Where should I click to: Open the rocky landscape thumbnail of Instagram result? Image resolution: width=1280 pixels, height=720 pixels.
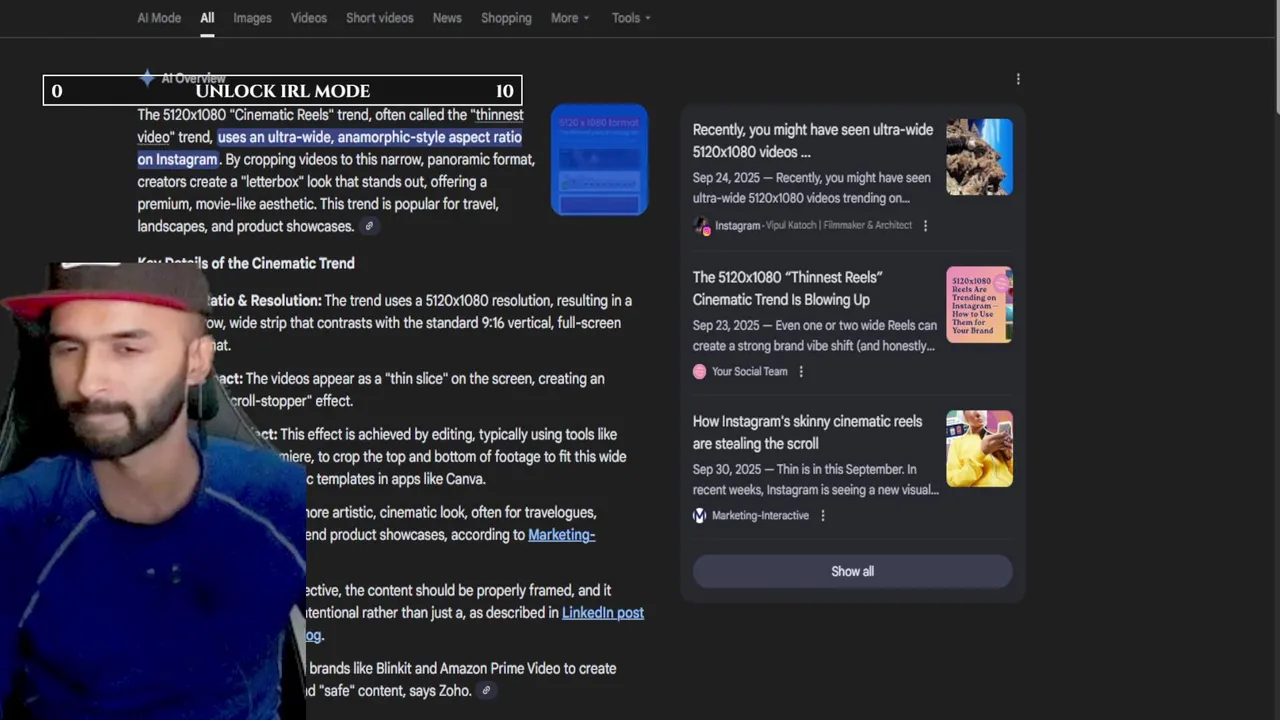coord(979,156)
